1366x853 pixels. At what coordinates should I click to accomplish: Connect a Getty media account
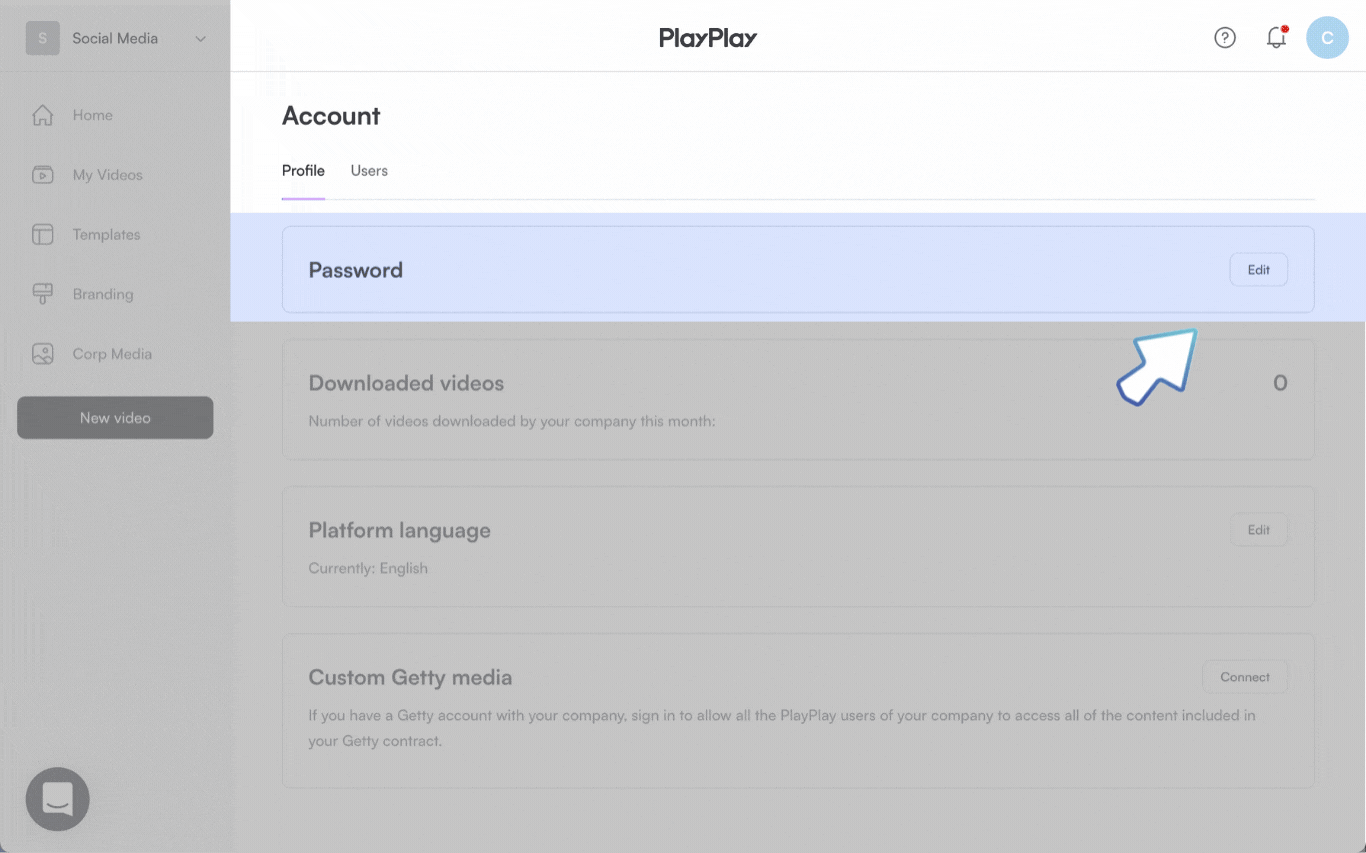[1244, 676]
